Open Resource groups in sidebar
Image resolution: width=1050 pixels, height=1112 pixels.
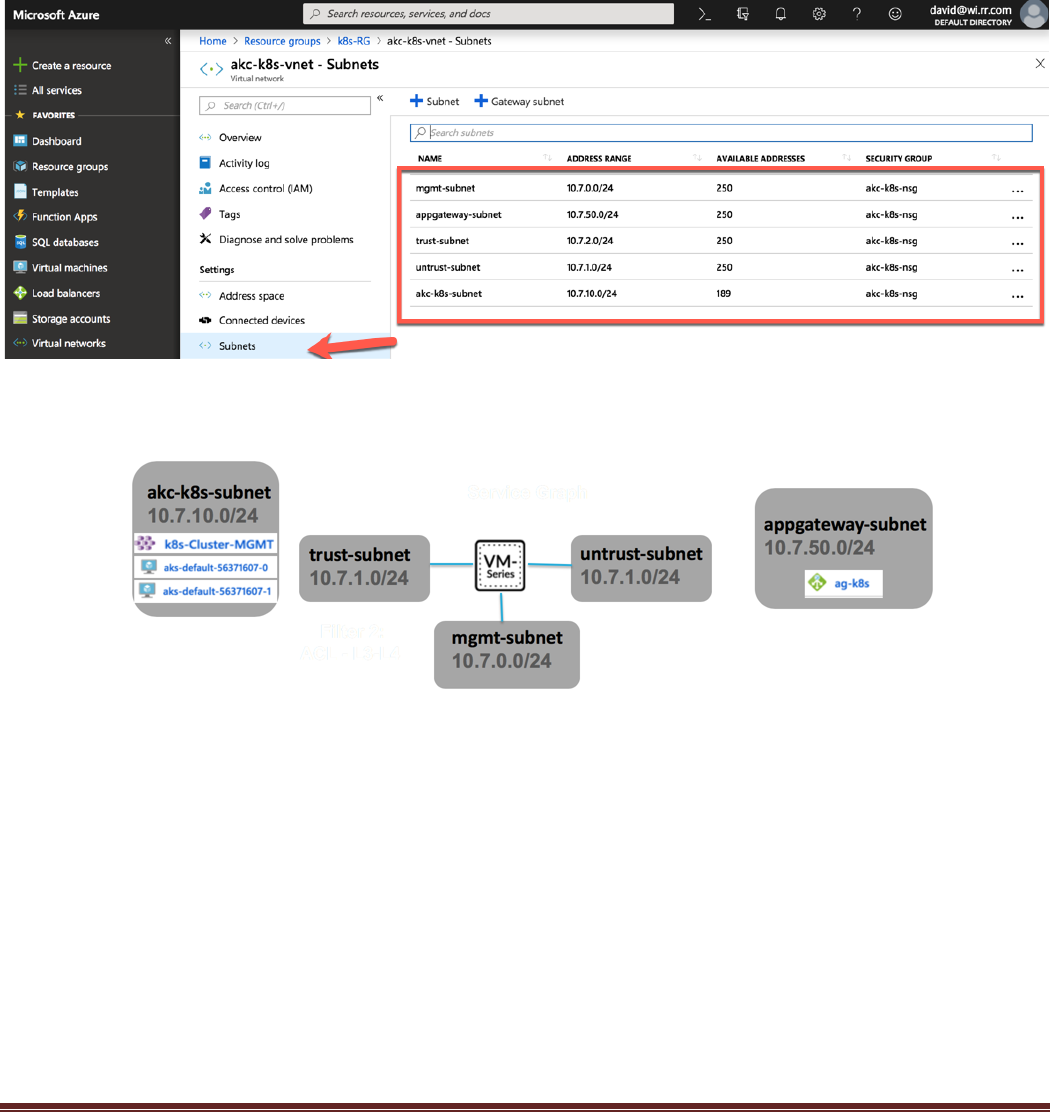click(61, 167)
